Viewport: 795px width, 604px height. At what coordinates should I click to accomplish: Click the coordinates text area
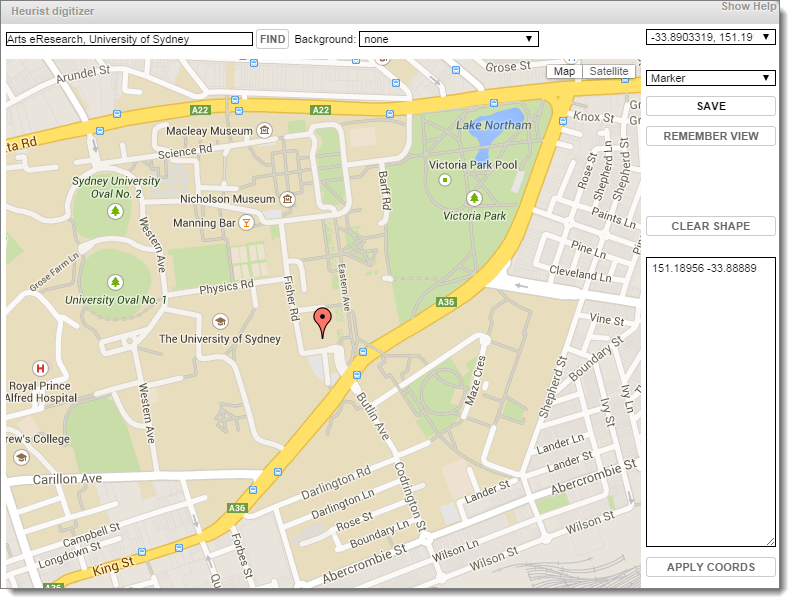(711, 402)
